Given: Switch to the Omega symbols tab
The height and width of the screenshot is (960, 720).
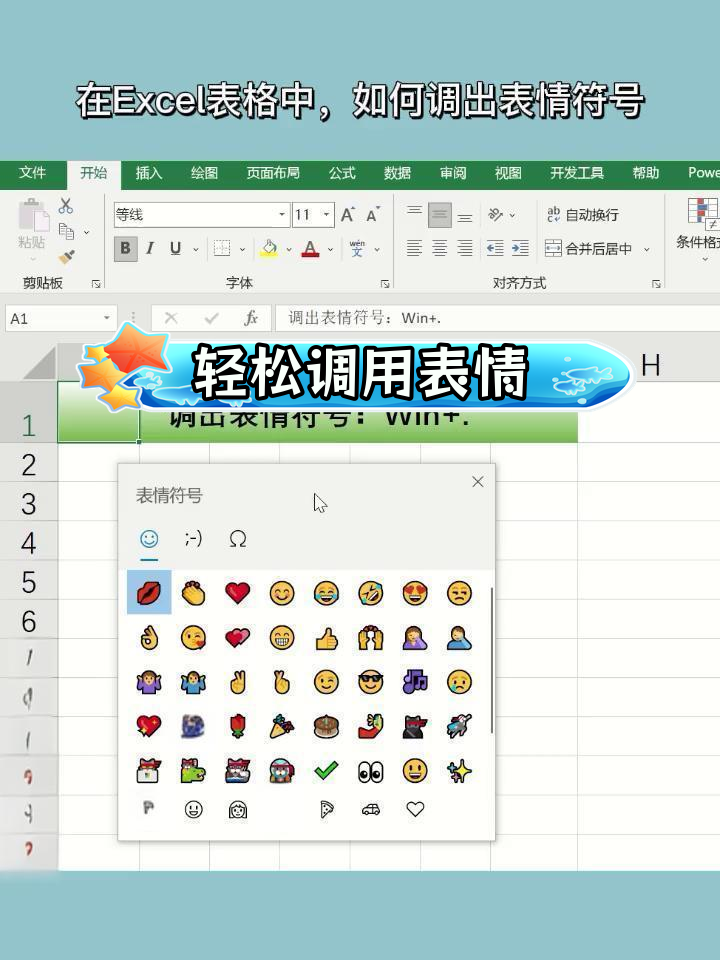Looking at the screenshot, I should pos(238,539).
